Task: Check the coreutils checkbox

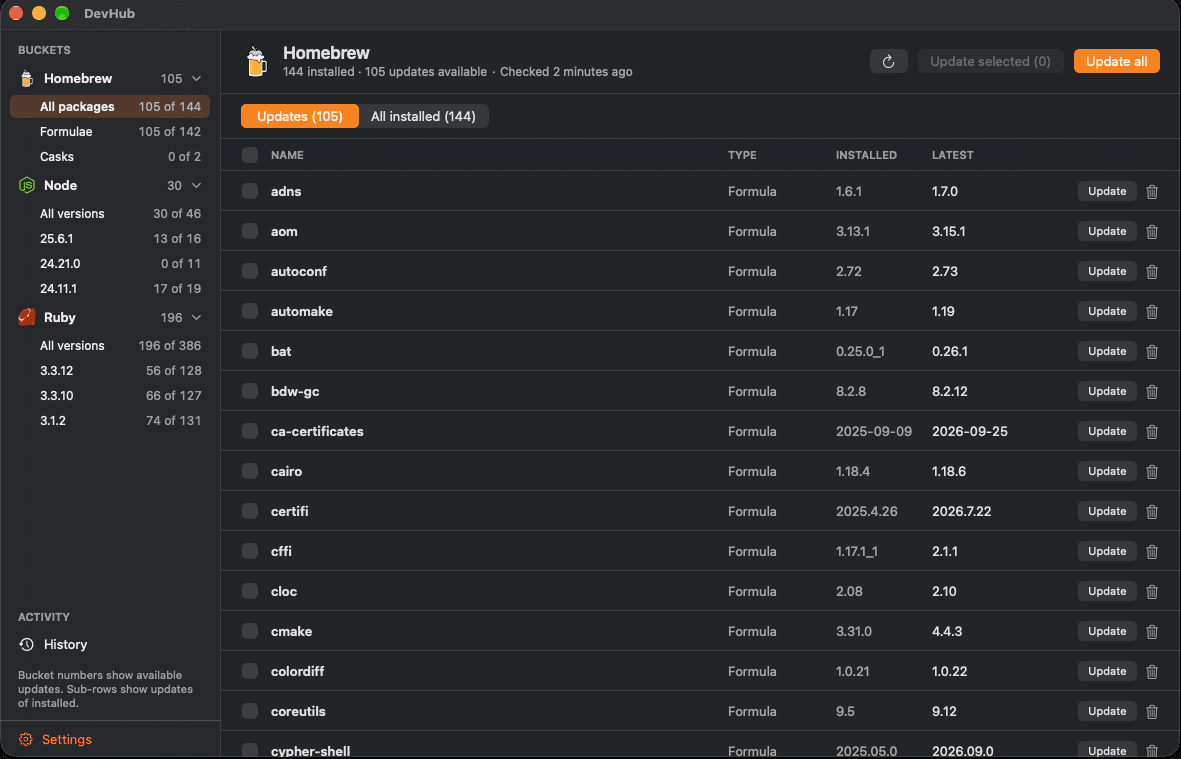Action: coord(250,711)
